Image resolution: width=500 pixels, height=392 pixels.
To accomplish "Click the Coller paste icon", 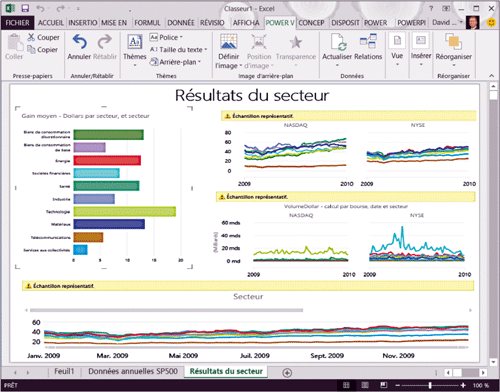I will tap(14, 42).
